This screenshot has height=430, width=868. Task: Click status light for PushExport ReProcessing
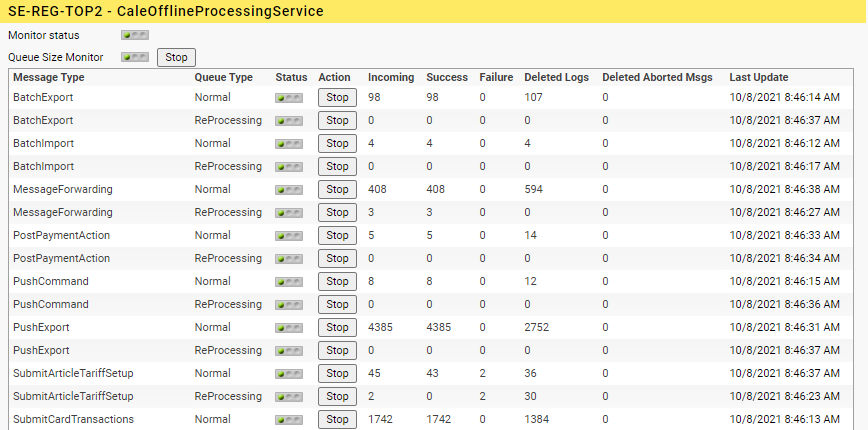289,351
